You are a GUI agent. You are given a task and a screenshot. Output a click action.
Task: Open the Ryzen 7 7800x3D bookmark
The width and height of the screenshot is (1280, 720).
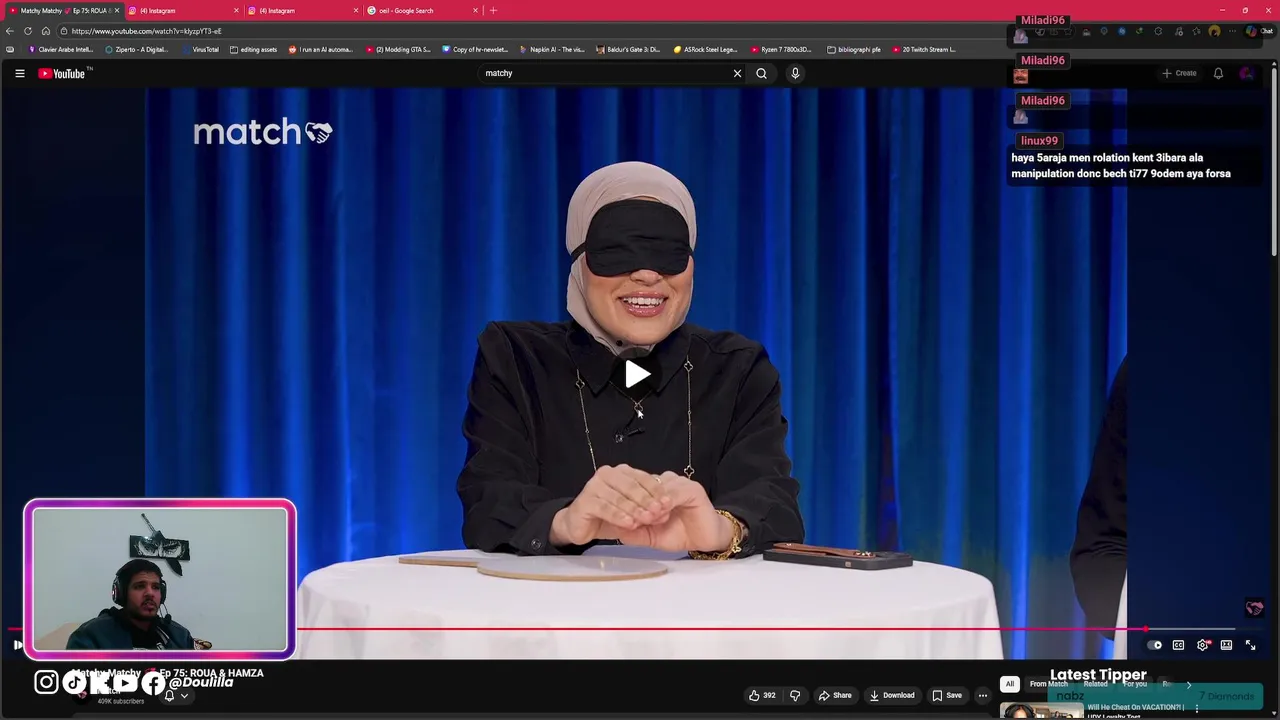pos(782,49)
